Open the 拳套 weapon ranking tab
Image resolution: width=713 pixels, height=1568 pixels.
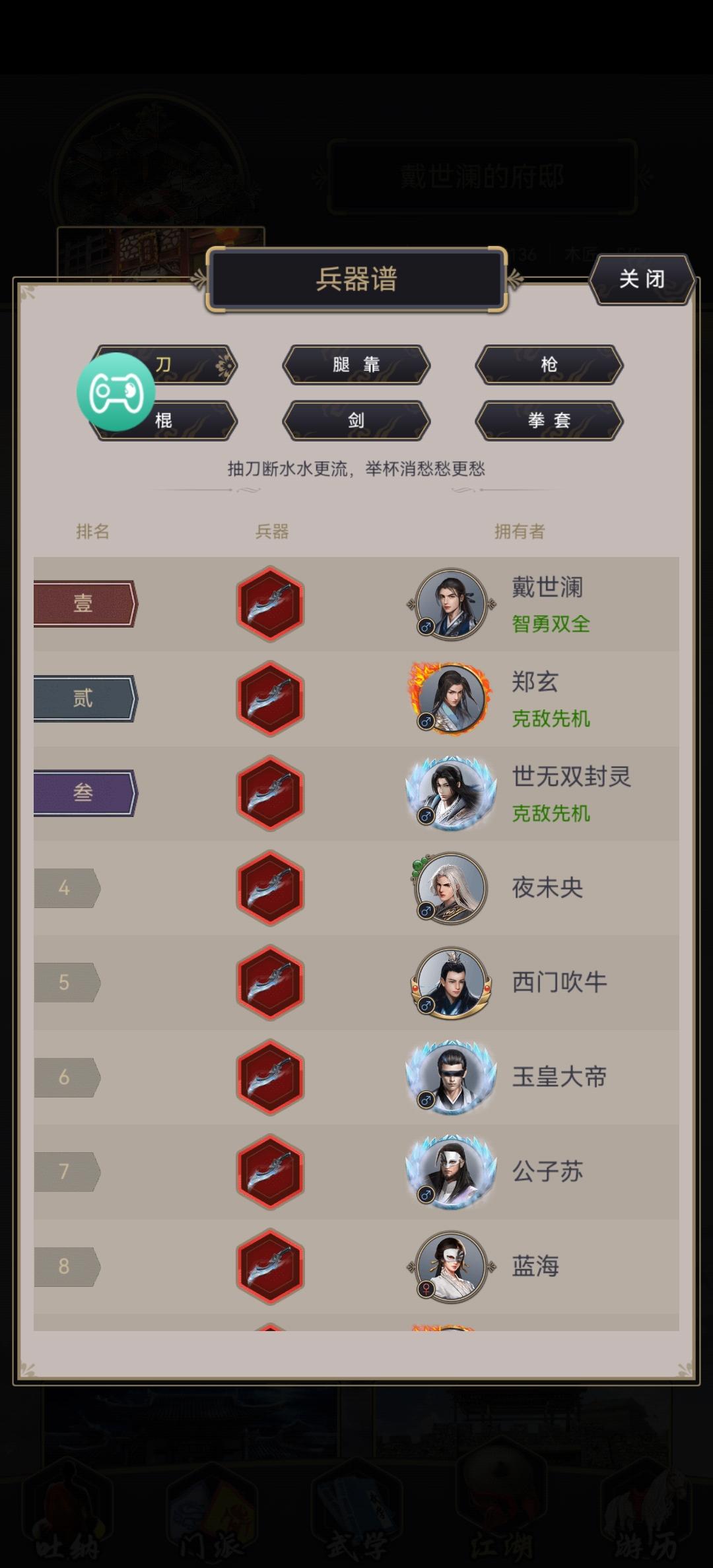[549, 420]
